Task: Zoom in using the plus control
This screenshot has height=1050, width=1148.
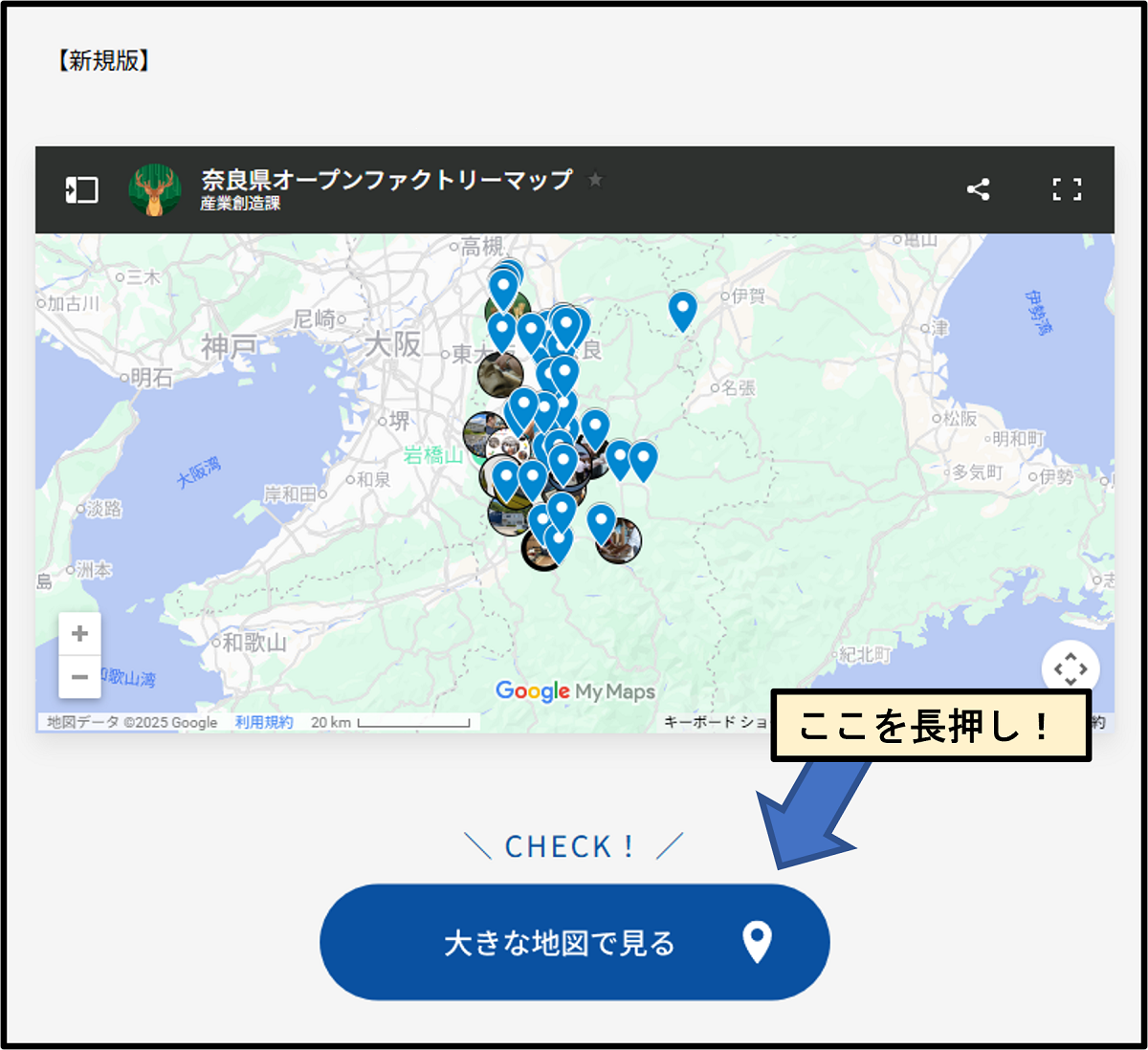Action: pyautogui.click(x=80, y=631)
